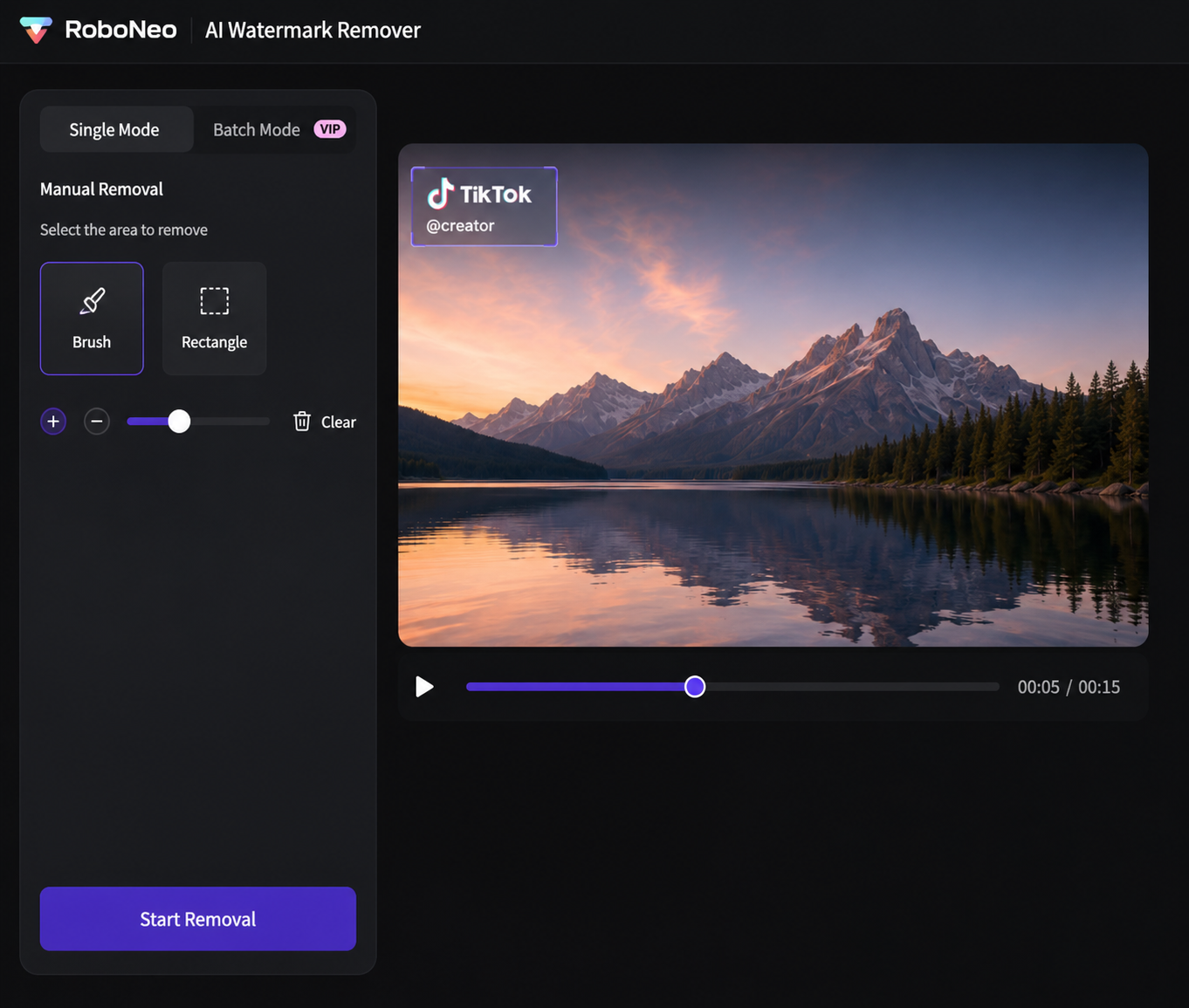The width and height of the screenshot is (1189, 1008).
Task: Click the selected TikTok watermark area
Action: pyautogui.click(x=485, y=207)
